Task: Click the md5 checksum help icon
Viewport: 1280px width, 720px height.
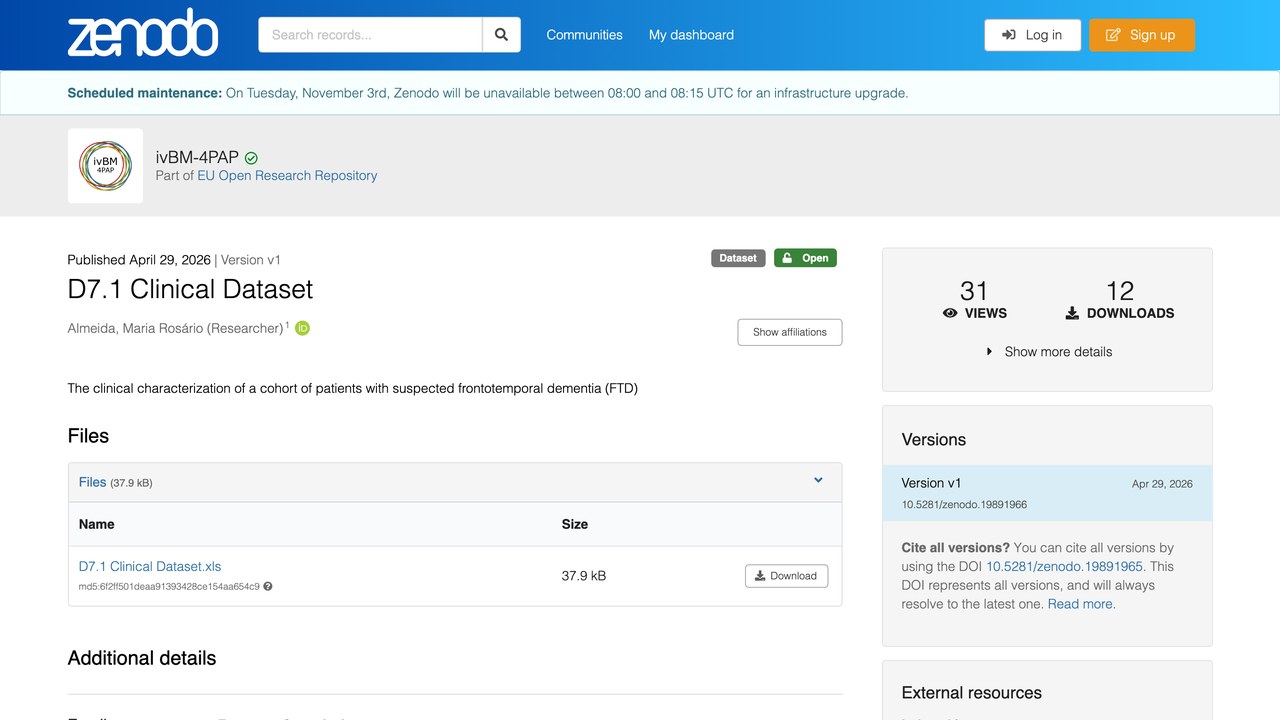Action: pos(268,587)
